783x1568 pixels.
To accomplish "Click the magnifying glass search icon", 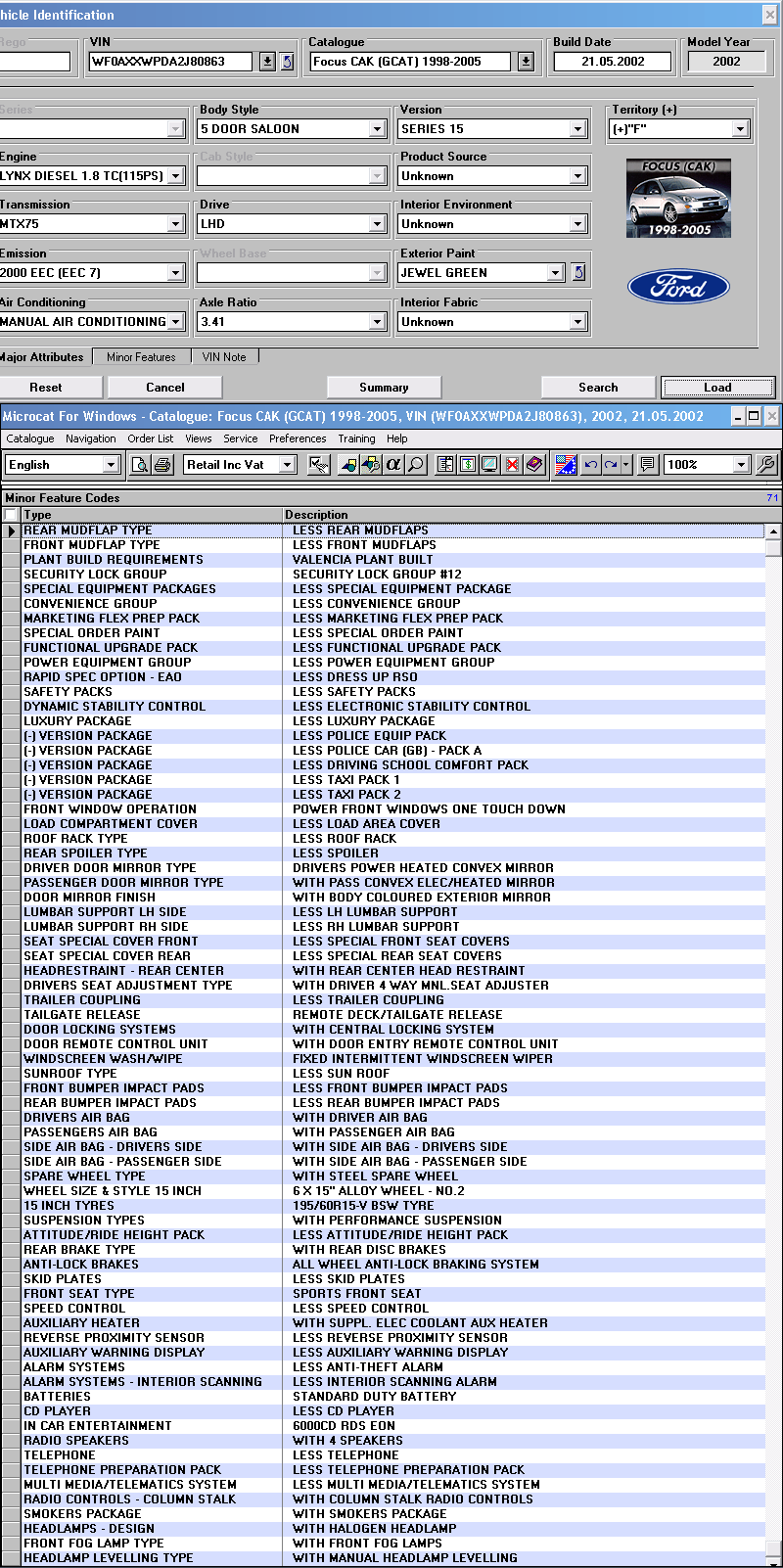I will click(416, 465).
